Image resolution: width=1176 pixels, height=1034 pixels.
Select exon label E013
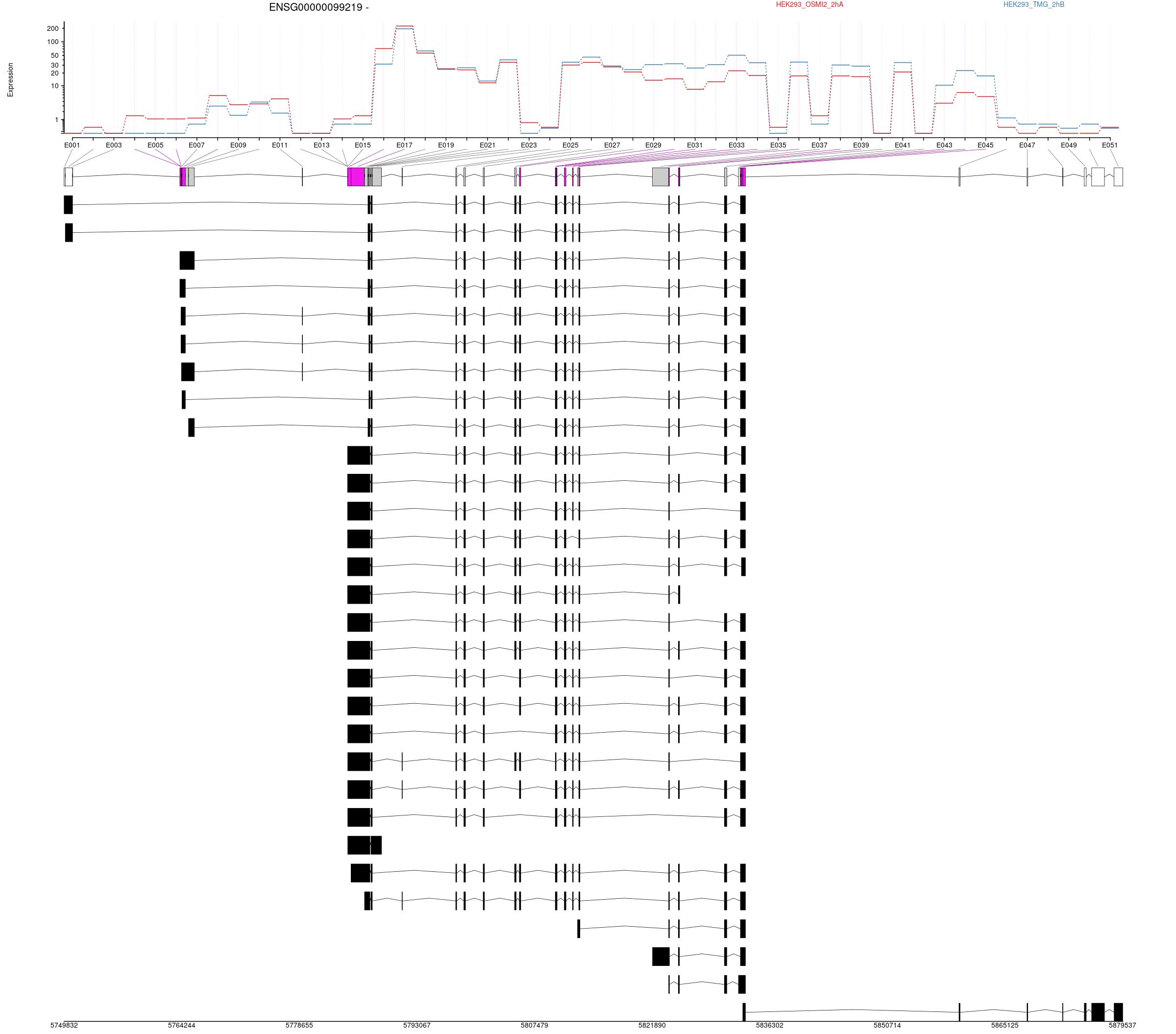click(321, 146)
